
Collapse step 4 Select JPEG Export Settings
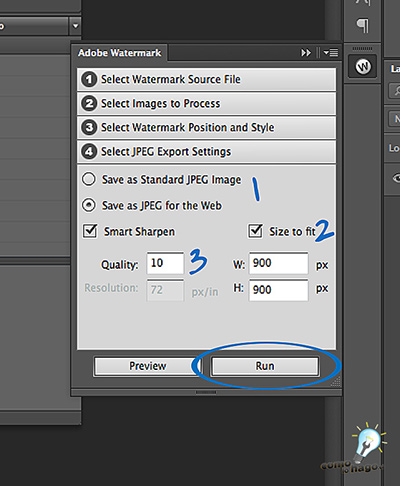click(206, 152)
